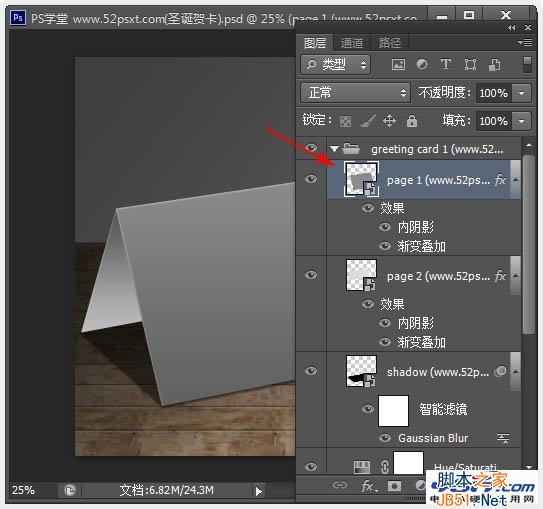Open the 类型 filter type dropdown

[336, 65]
